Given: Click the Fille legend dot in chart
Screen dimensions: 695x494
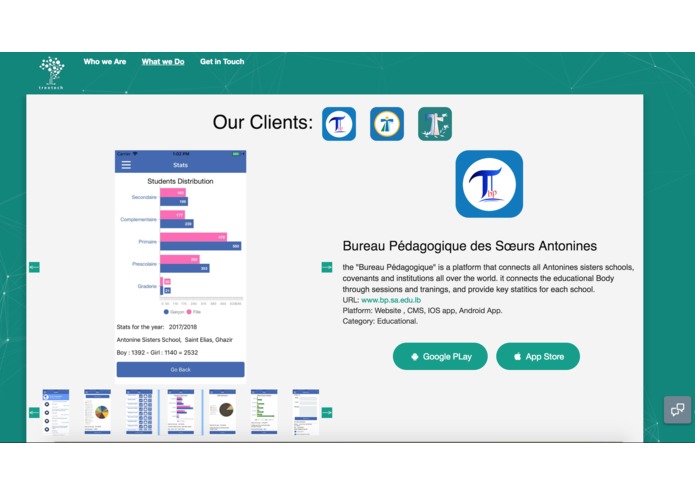Looking at the screenshot, I should (189, 312).
